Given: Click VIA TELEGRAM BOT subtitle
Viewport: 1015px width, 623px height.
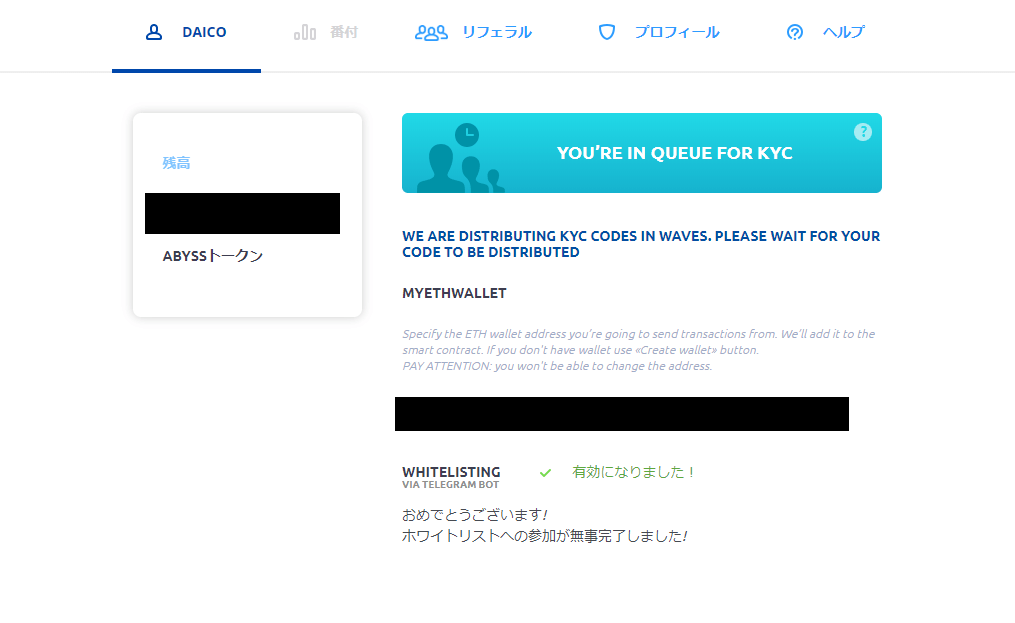Looking at the screenshot, I should 451,484.
